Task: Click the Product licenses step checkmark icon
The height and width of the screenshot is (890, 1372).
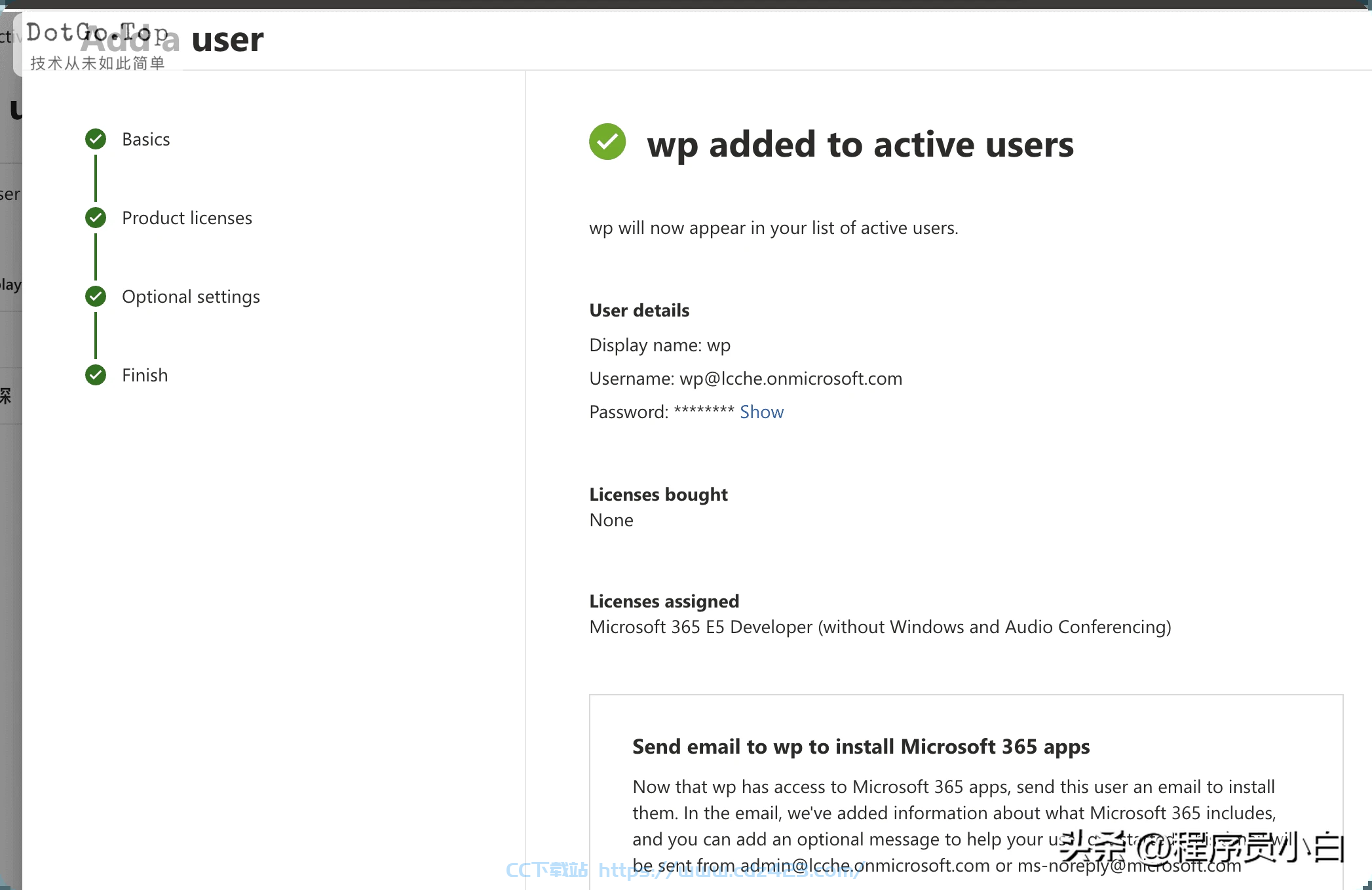Action: (96, 218)
